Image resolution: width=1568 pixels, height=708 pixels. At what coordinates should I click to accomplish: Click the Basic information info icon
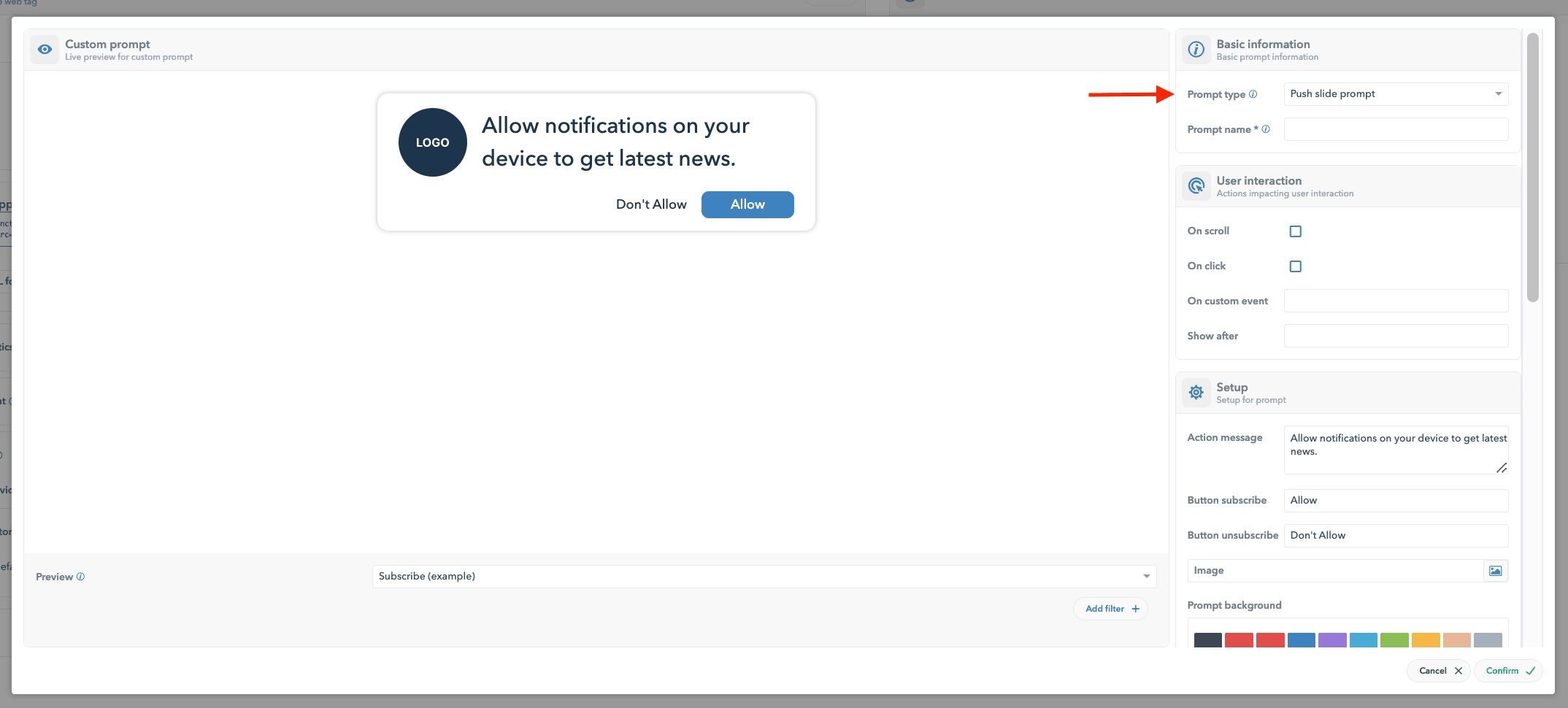1196,50
